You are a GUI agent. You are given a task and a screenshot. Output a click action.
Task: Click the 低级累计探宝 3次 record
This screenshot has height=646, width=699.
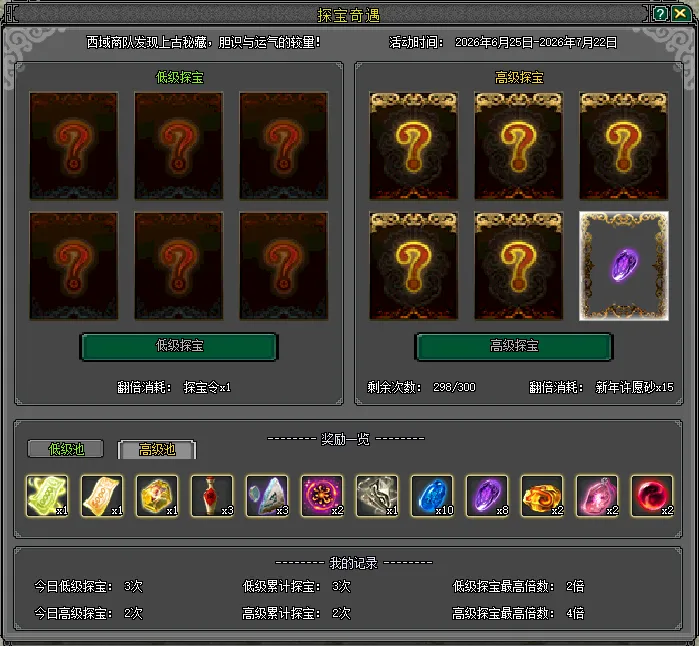pyautogui.click(x=296, y=586)
